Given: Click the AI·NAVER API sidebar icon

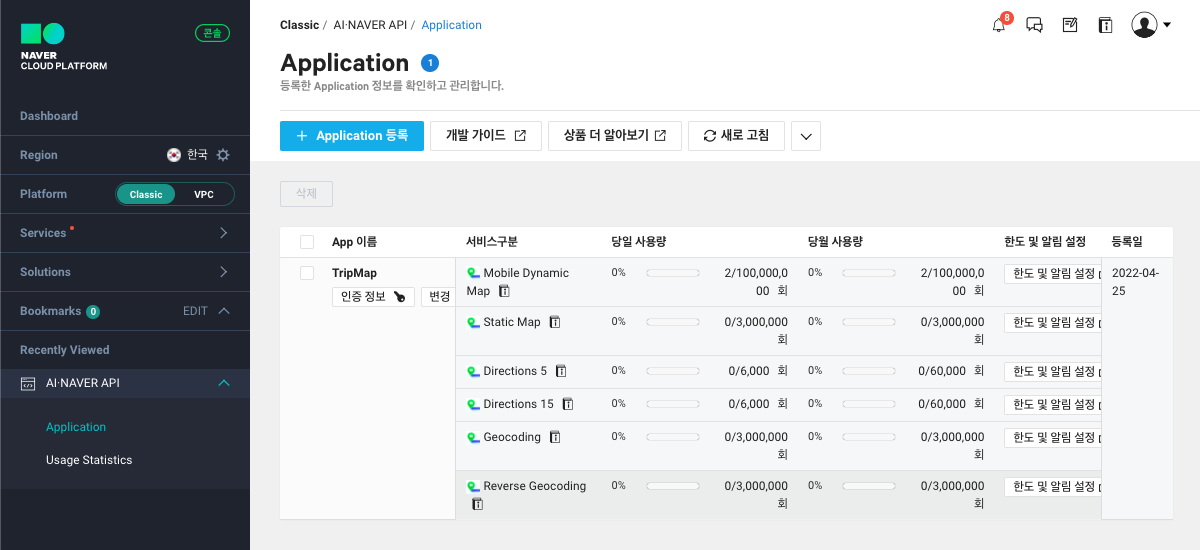Looking at the screenshot, I should click(29, 383).
